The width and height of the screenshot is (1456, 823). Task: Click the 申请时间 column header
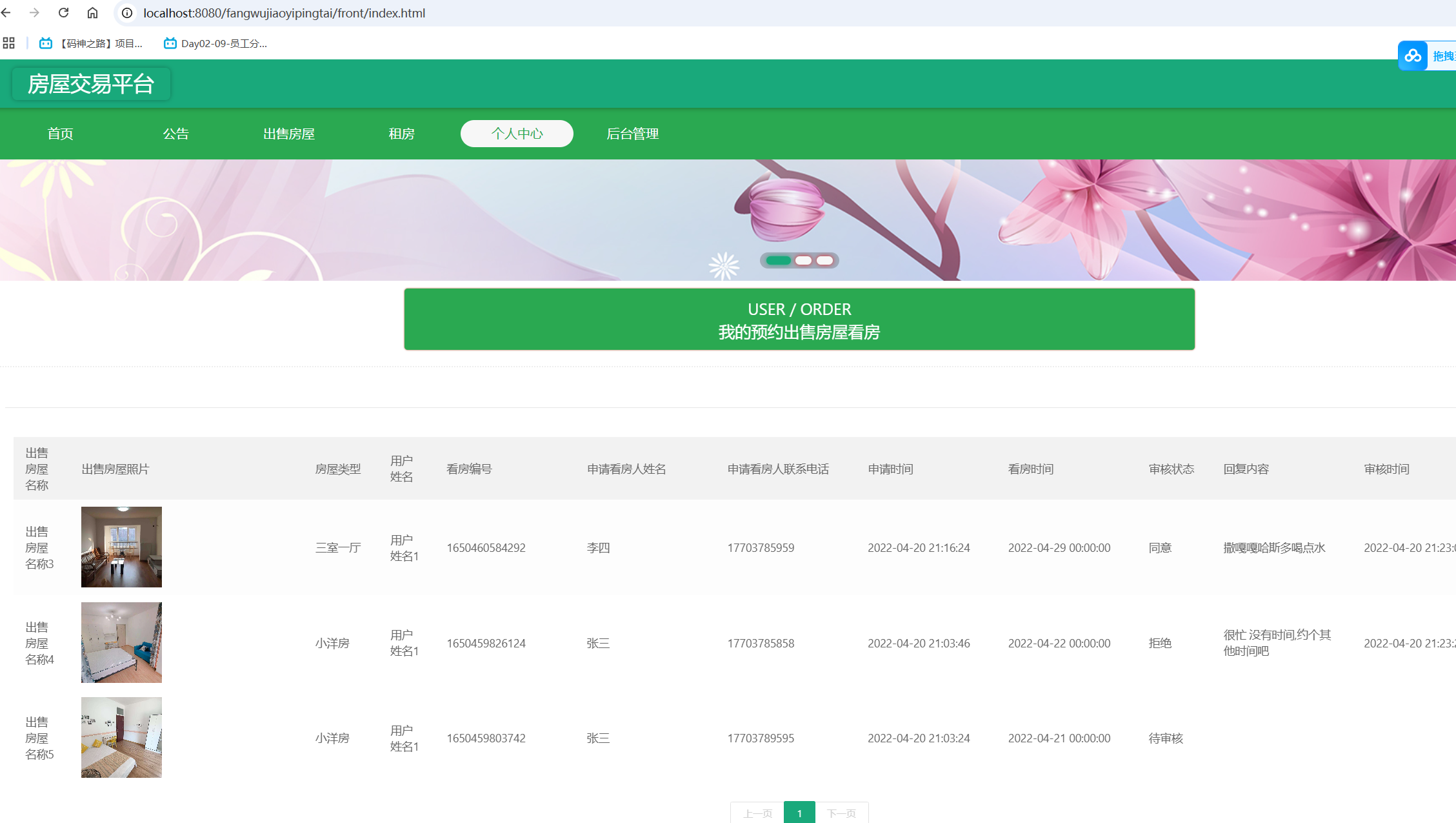[890, 469]
